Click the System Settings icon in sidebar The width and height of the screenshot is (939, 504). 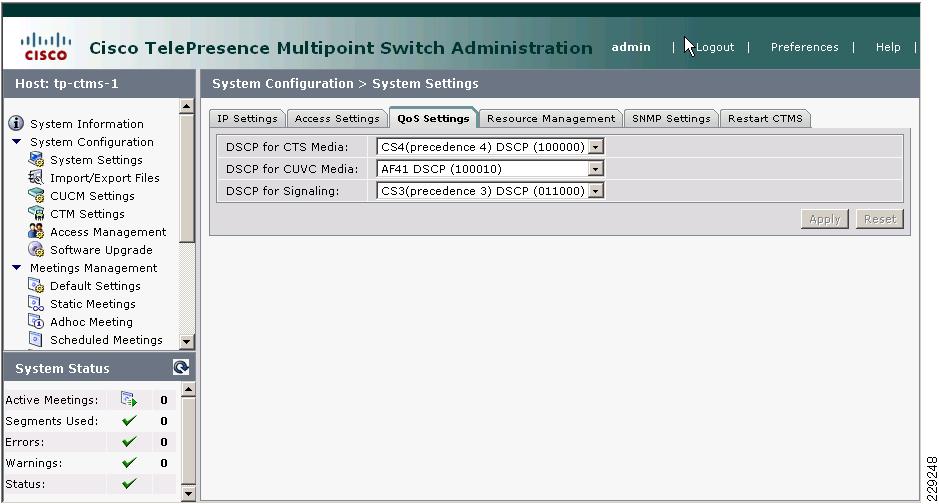click(x=36, y=160)
